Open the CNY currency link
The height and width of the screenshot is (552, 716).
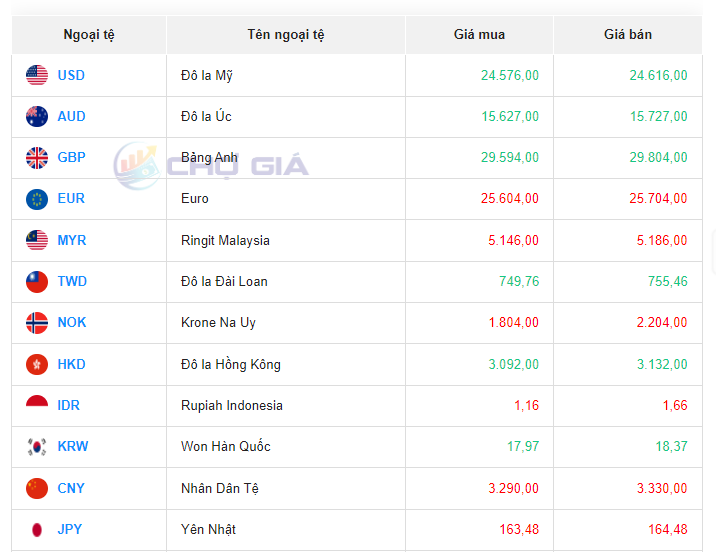click(71, 488)
